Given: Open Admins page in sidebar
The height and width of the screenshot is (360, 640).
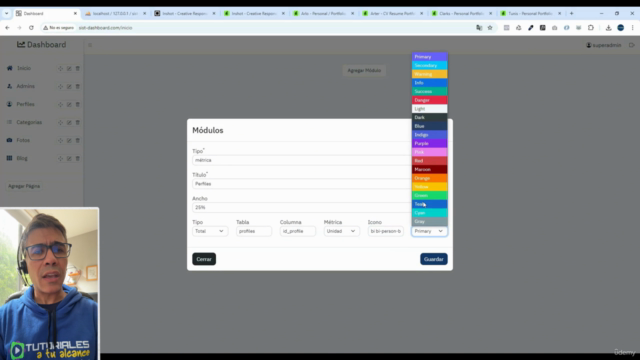Looking at the screenshot, I should pos(25,86).
